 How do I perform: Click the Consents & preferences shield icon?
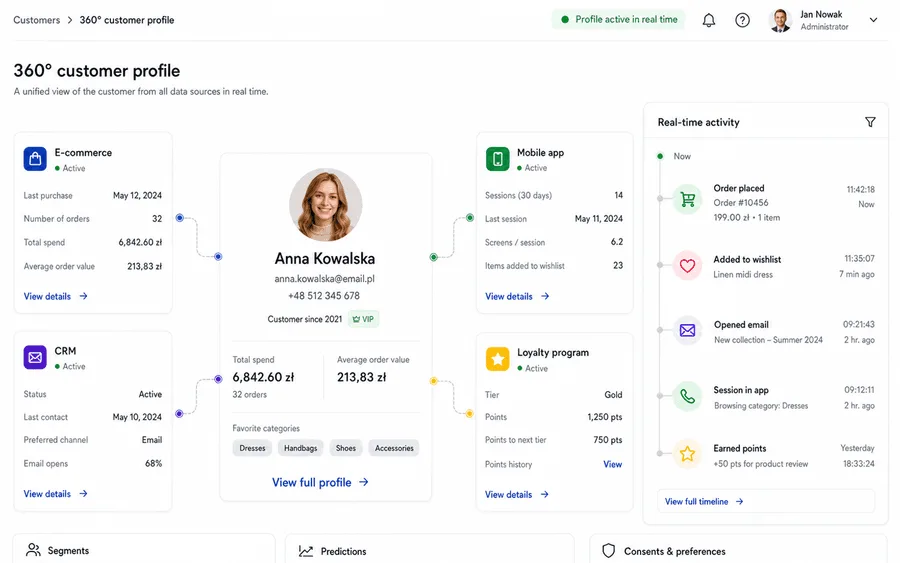(608, 551)
